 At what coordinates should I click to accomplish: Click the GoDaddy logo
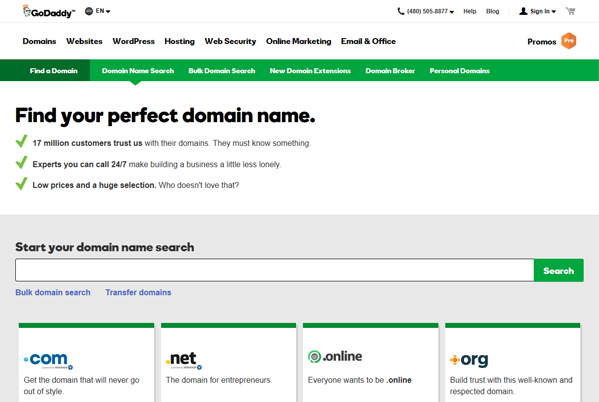(49, 11)
